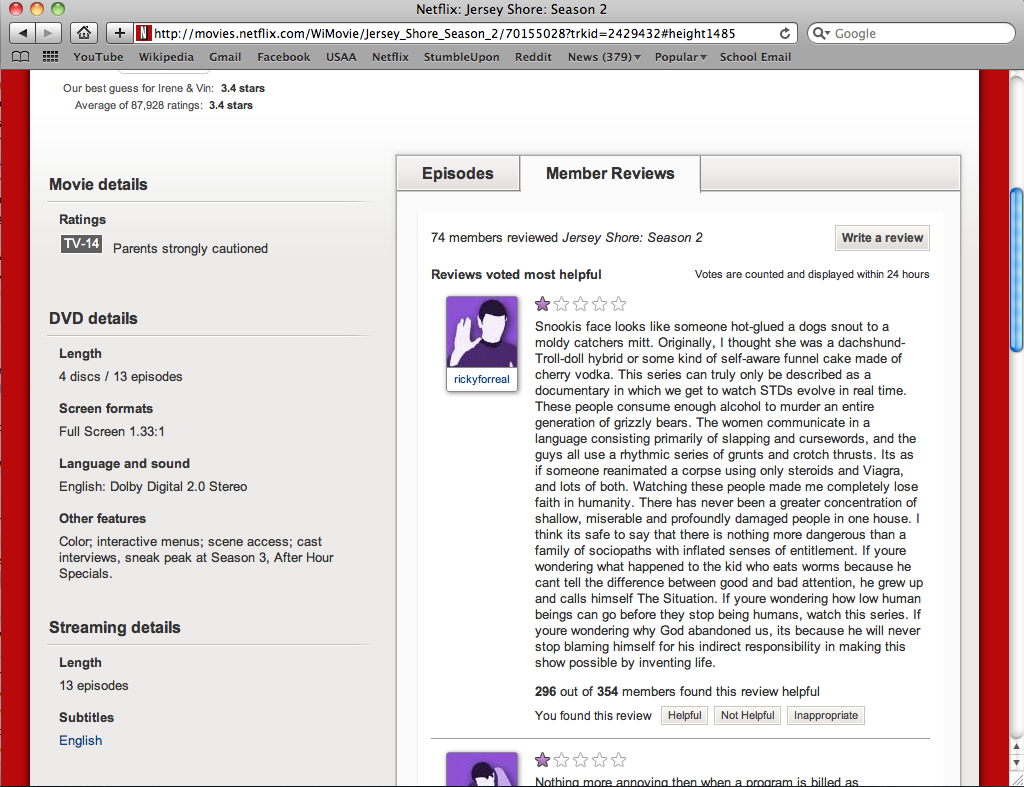Click the fourth star of rickyforreal's rating
This screenshot has width=1024, height=787.
[599, 304]
